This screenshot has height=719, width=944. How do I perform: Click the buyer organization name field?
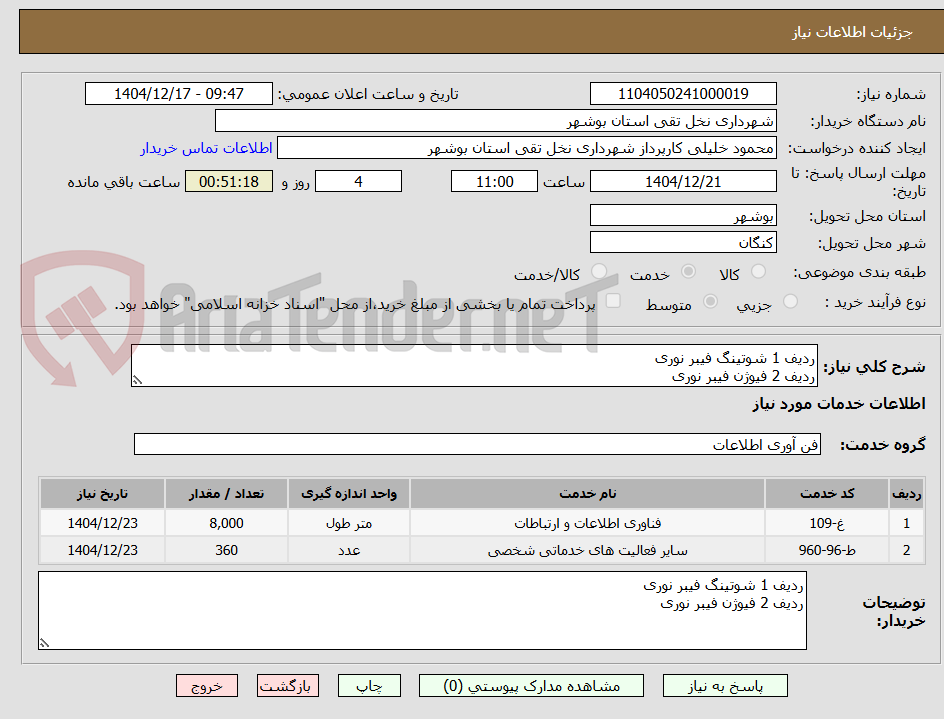click(495, 121)
